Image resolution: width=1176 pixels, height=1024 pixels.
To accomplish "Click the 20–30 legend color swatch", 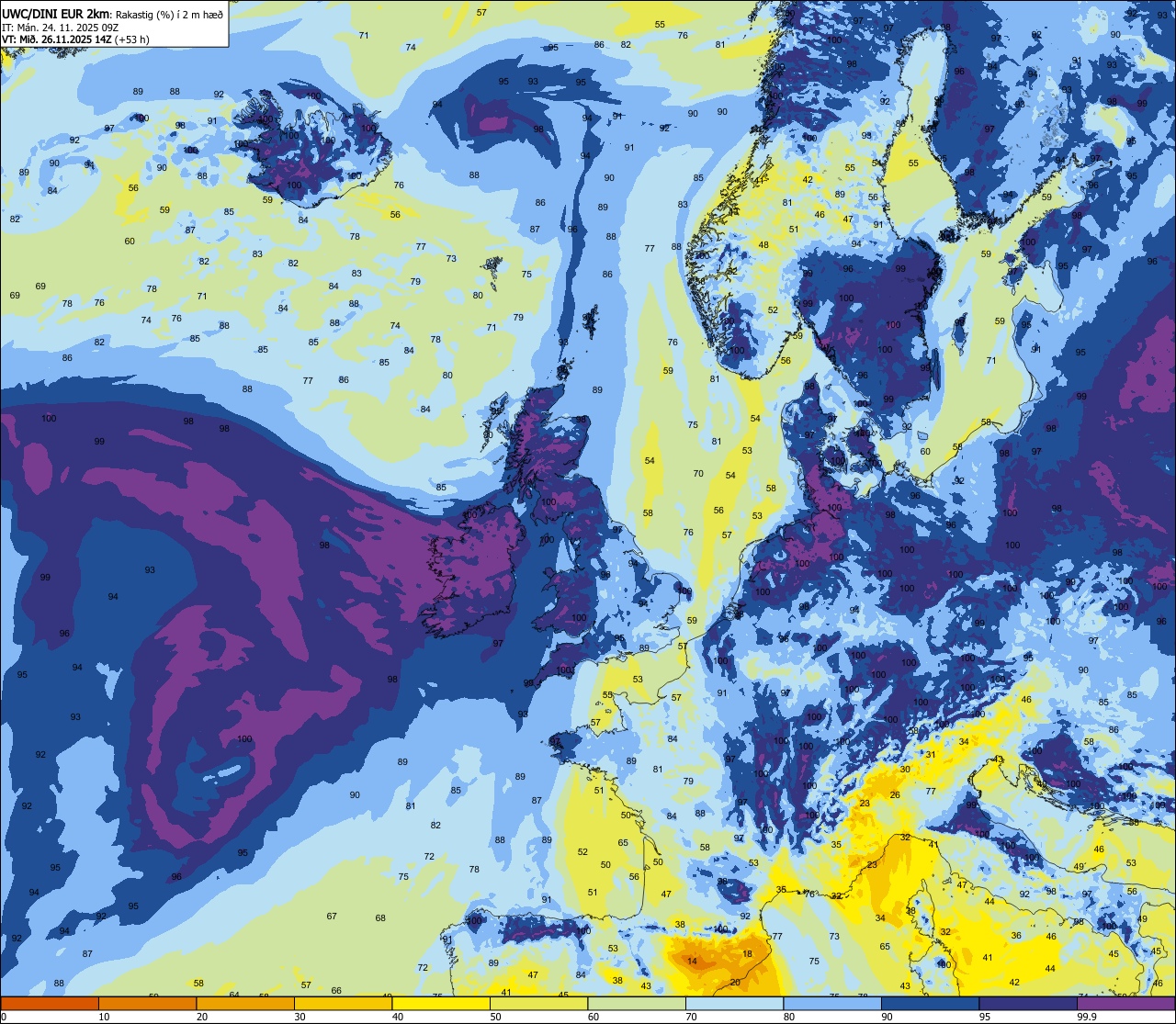I will [245, 1003].
